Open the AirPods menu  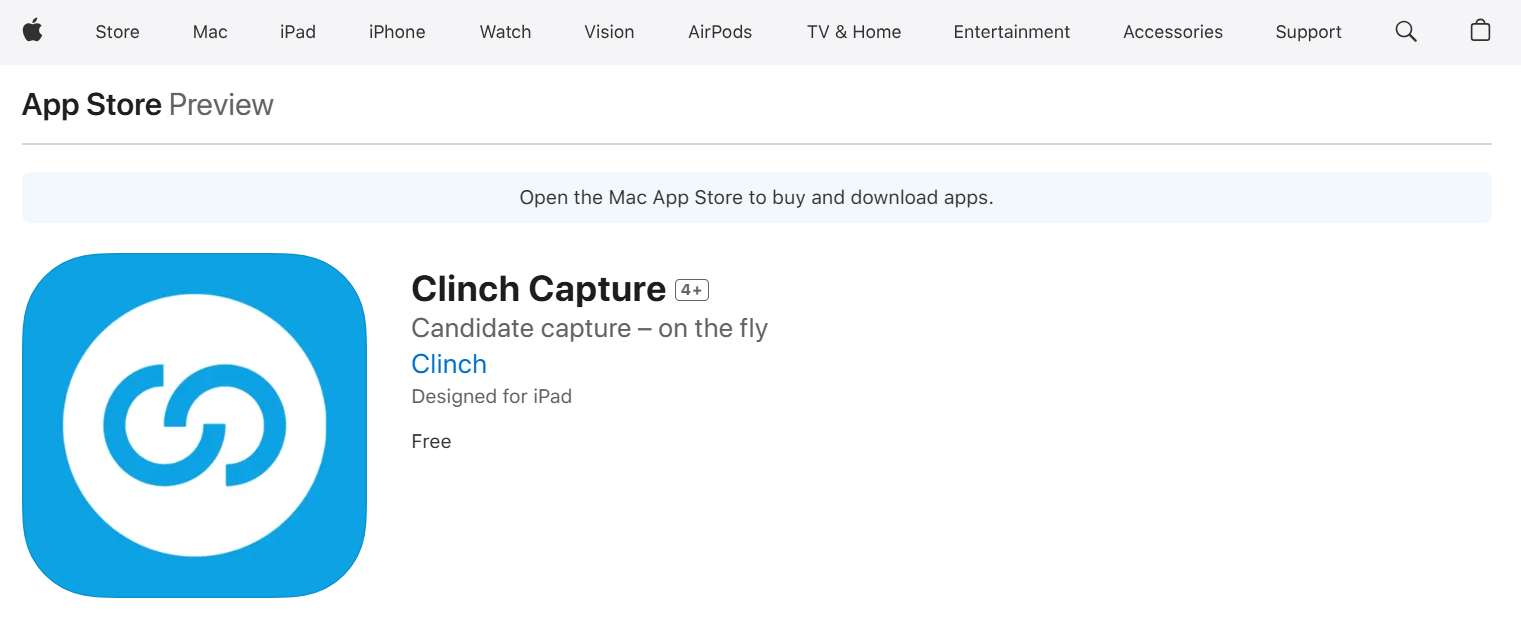pyautogui.click(x=720, y=32)
